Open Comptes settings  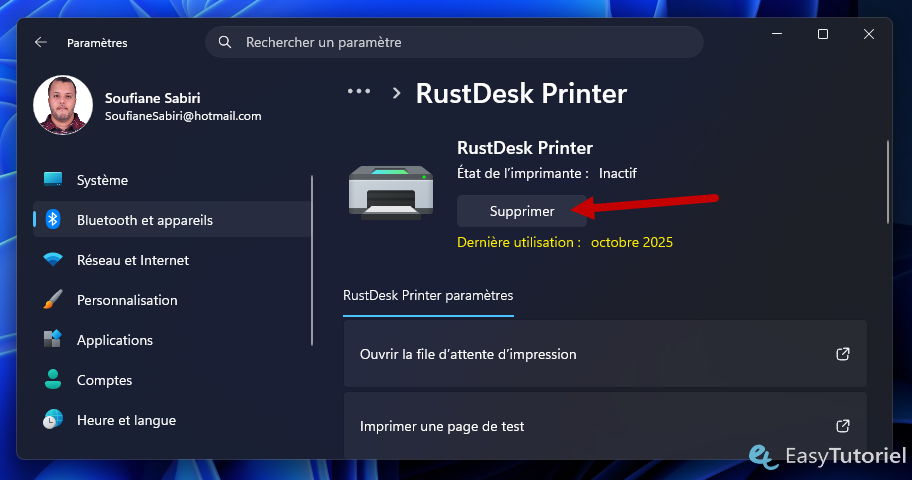tap(172, 380)
